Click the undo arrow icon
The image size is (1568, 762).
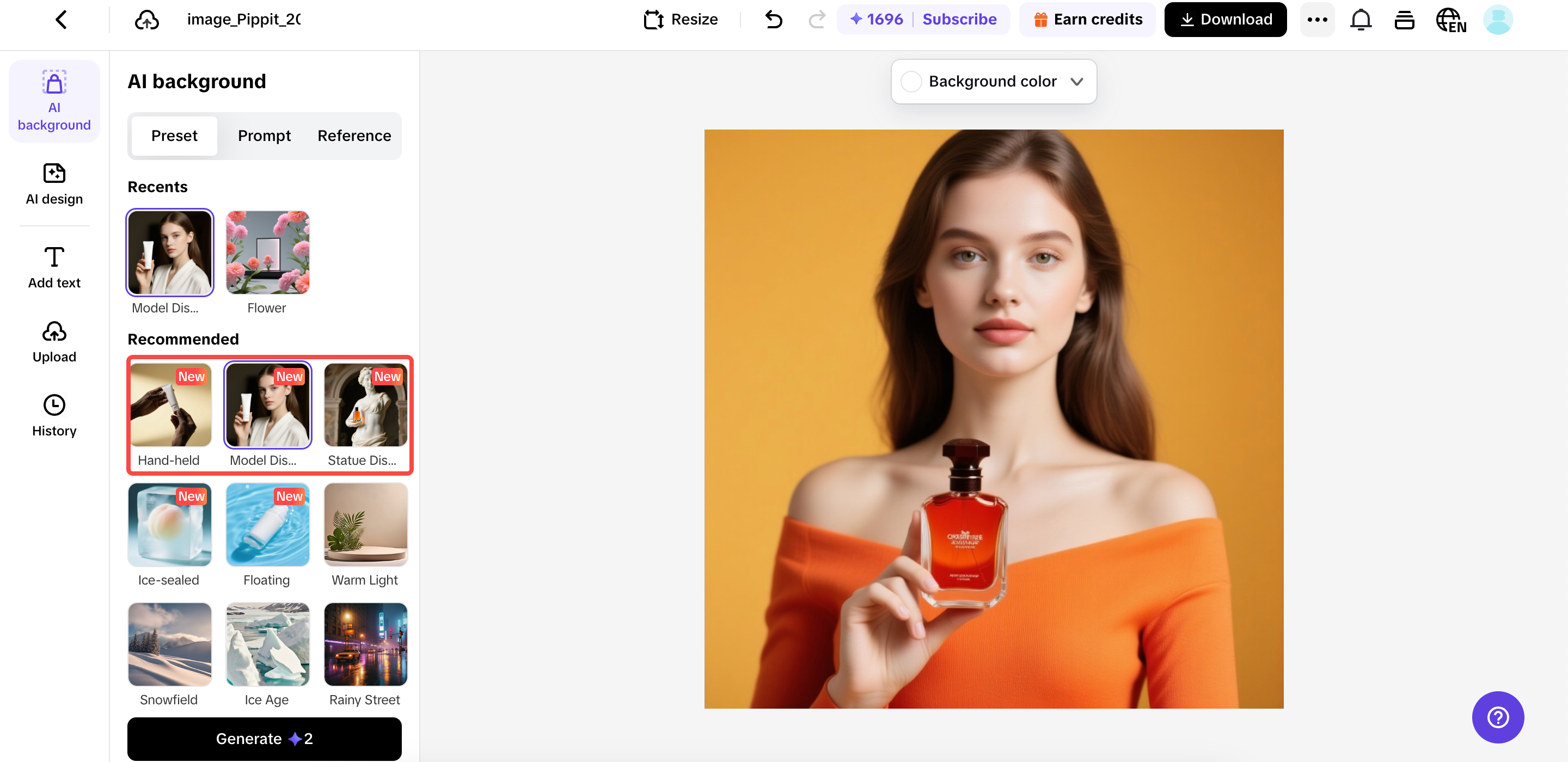[774, 20]
